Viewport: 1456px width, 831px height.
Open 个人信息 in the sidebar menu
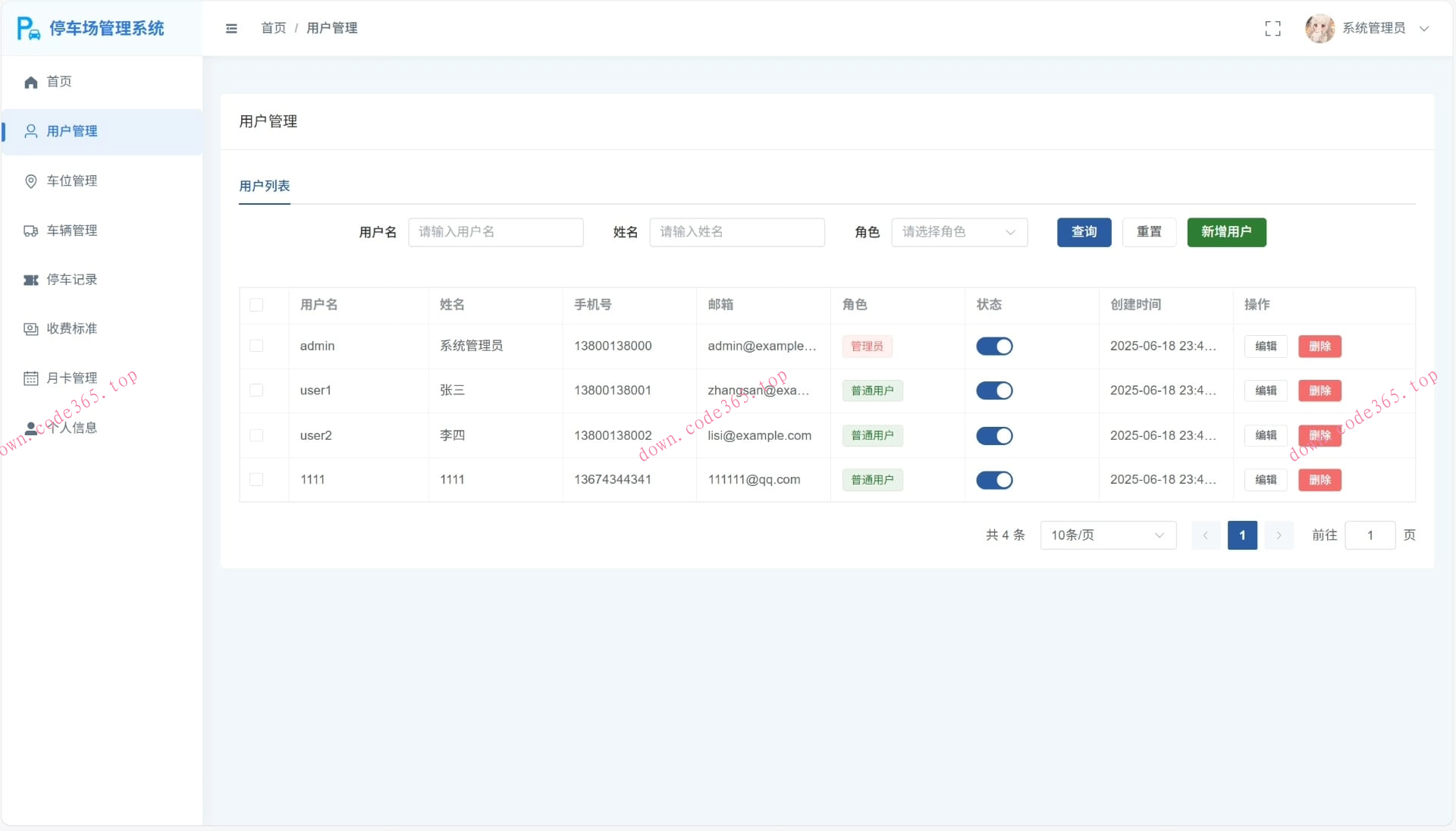point(71,428)
